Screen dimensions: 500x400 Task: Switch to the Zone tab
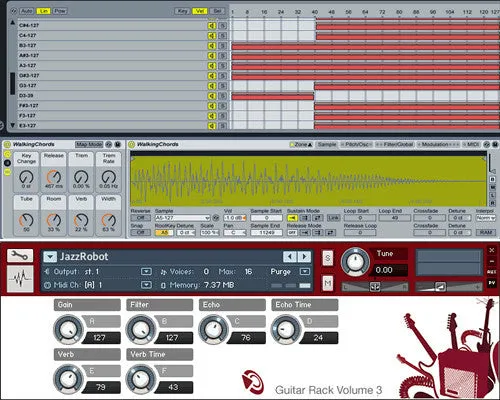[301, 144]
